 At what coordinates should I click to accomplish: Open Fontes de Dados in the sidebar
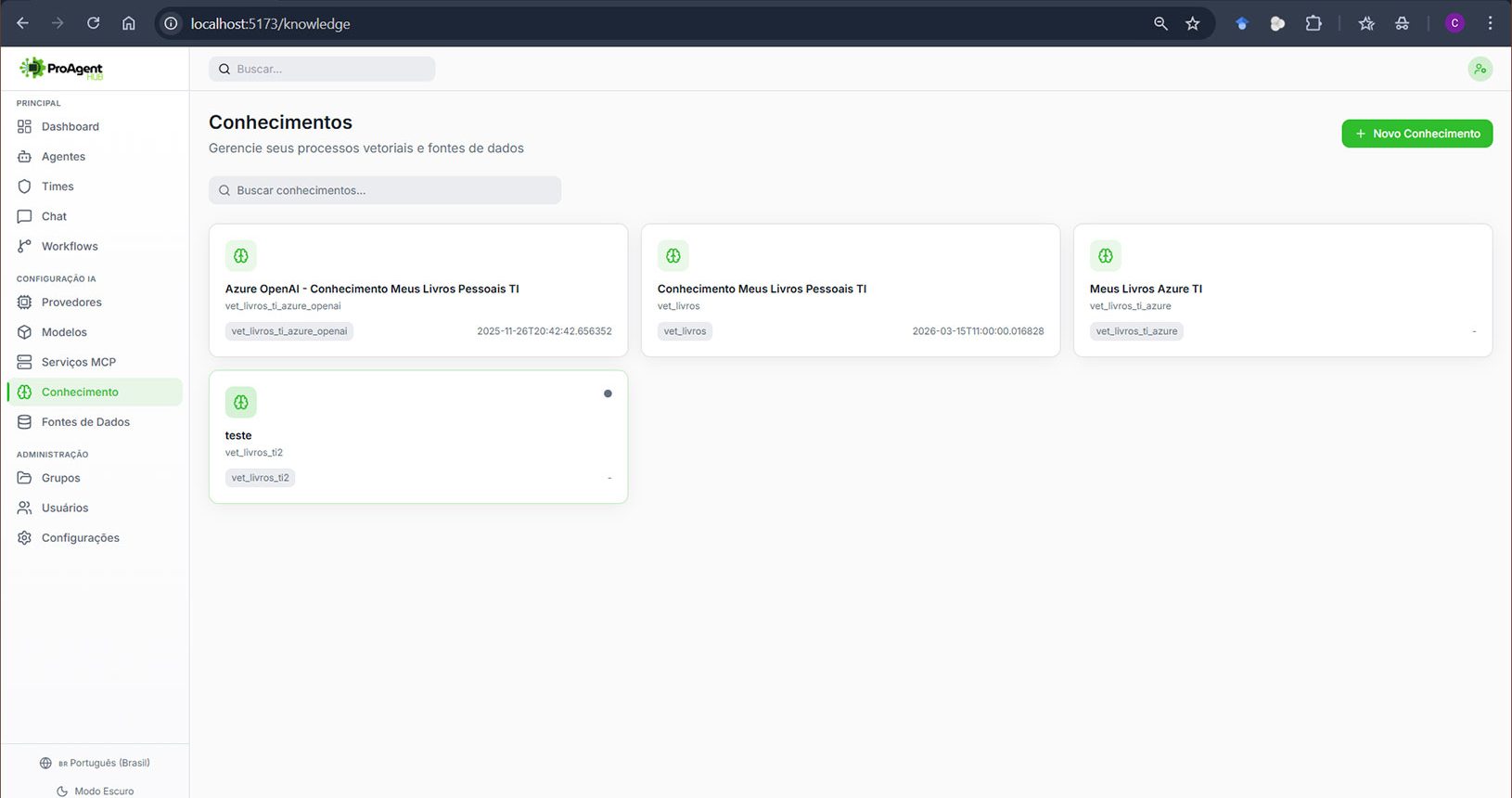click(x=85, y=421)
